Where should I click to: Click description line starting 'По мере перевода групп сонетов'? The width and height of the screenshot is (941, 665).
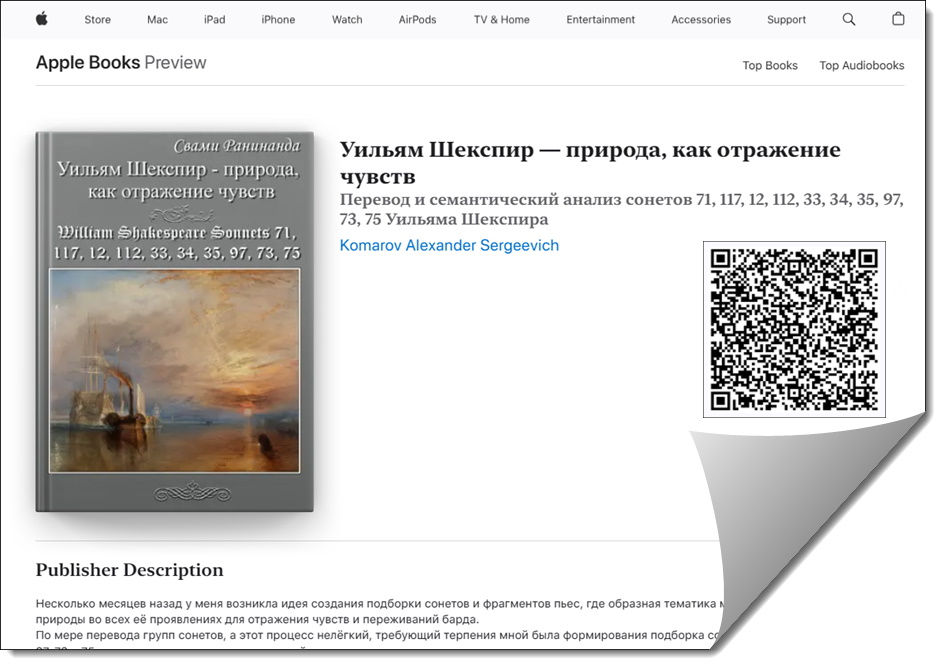pyautogui.click(x=378, y=635)
